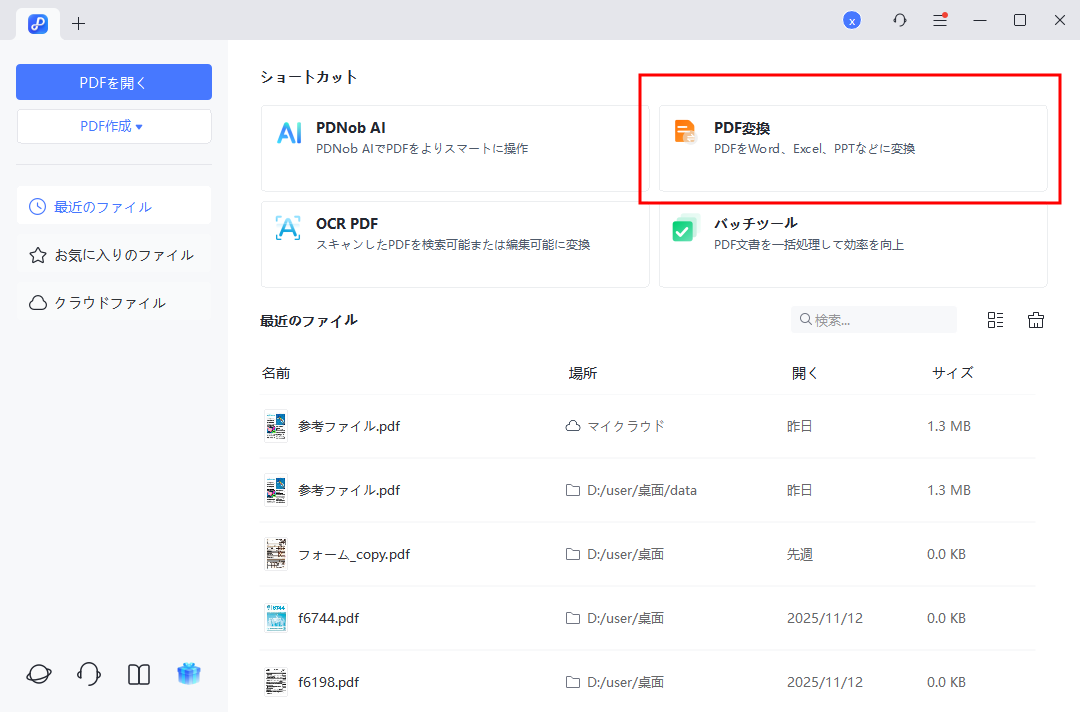
Task: Open a new tab with the plus button
Action: (79, 23)
